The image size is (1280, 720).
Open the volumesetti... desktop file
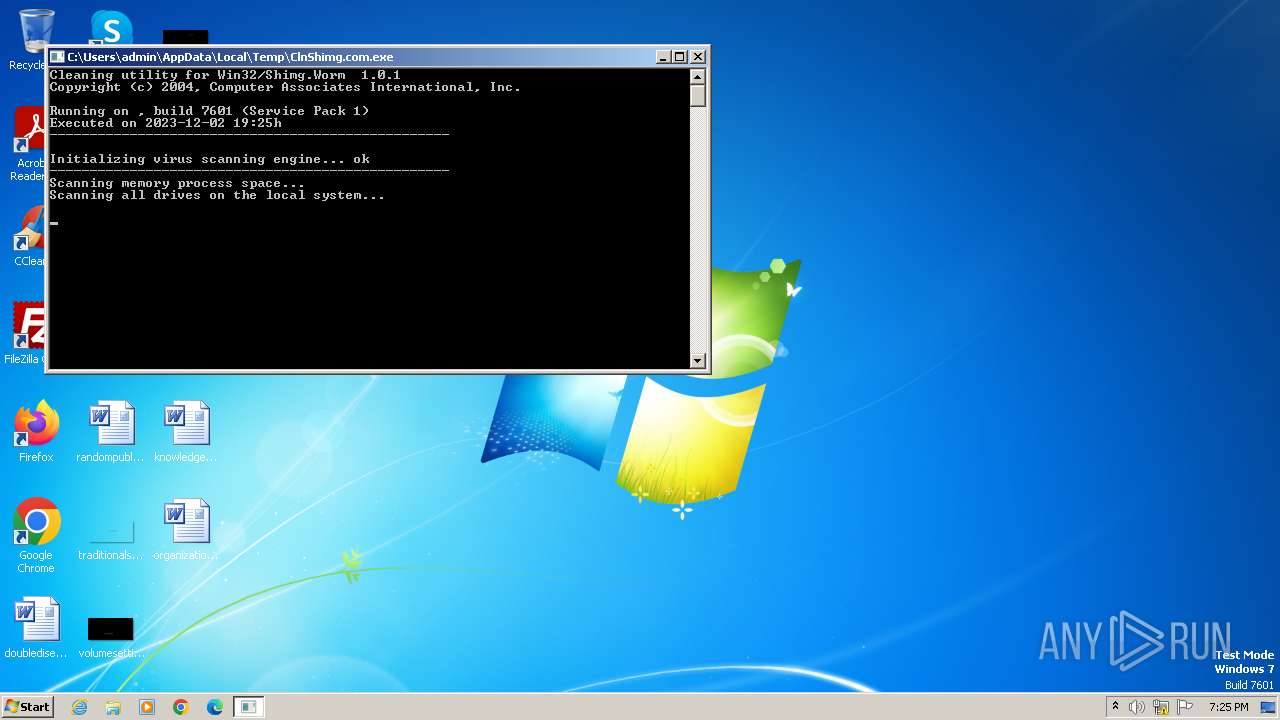(110, 638)
